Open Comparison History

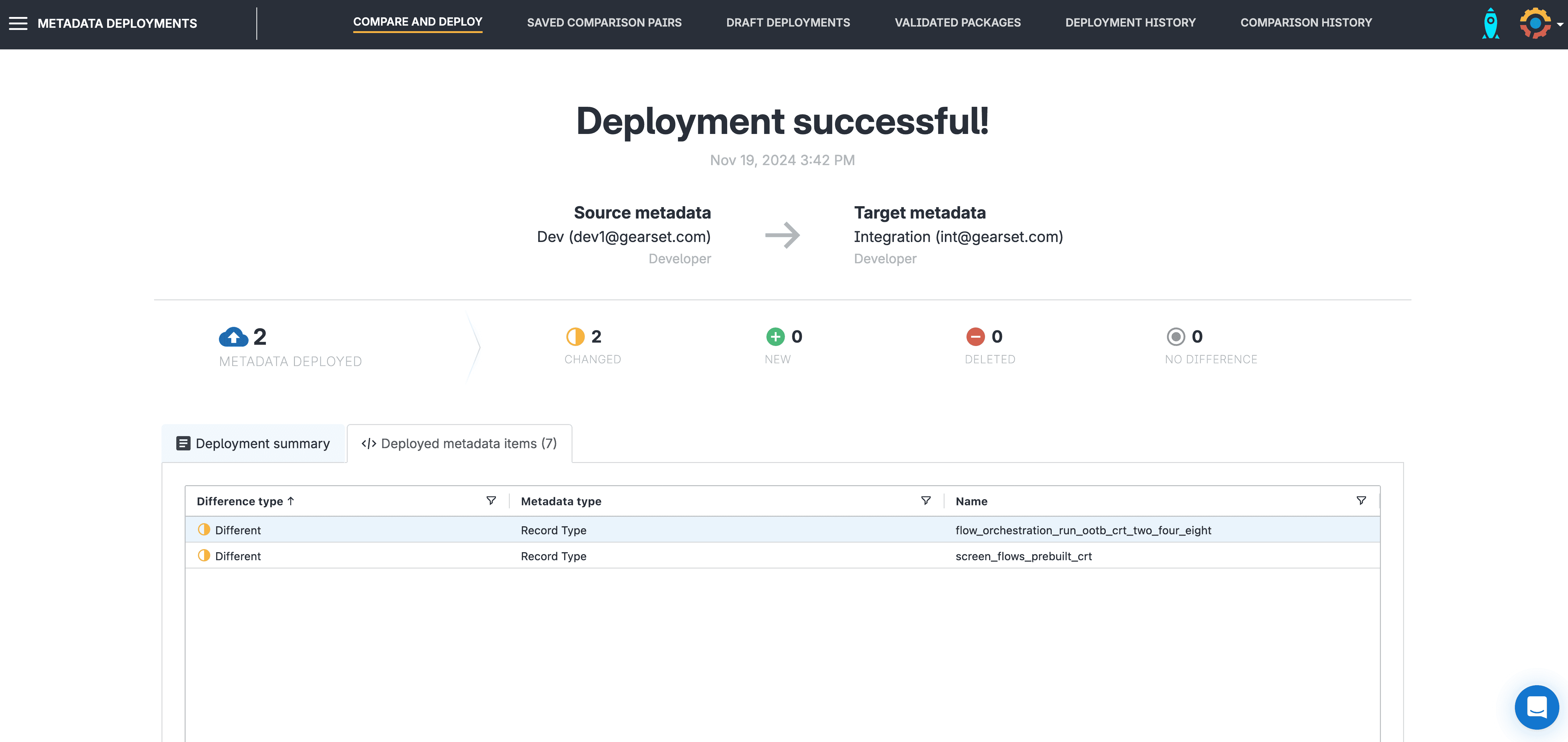(1306, 23)
